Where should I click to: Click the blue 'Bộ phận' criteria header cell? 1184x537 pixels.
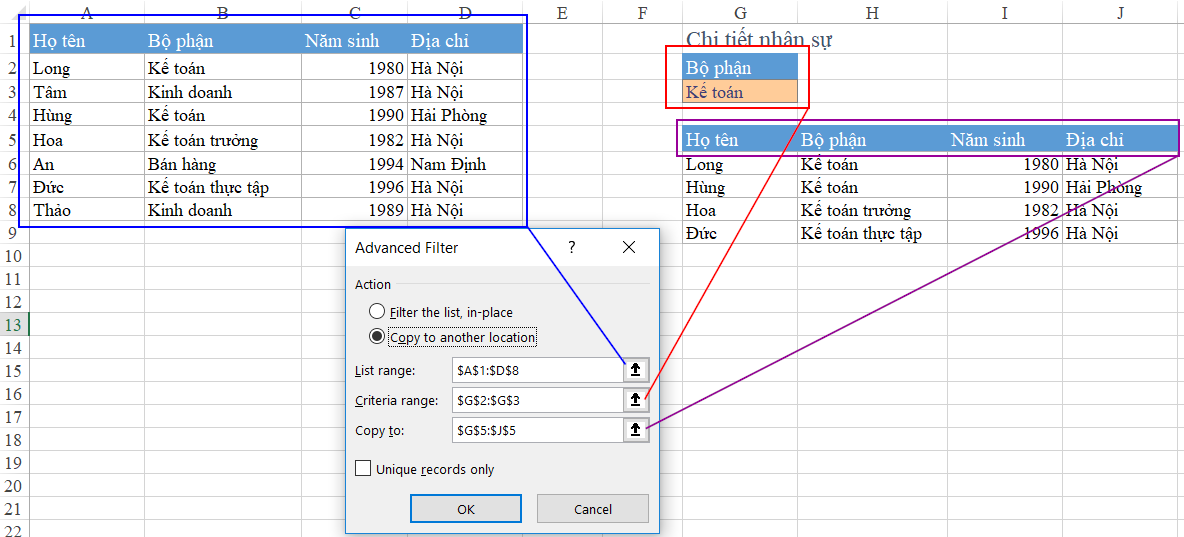pos(740,68)
